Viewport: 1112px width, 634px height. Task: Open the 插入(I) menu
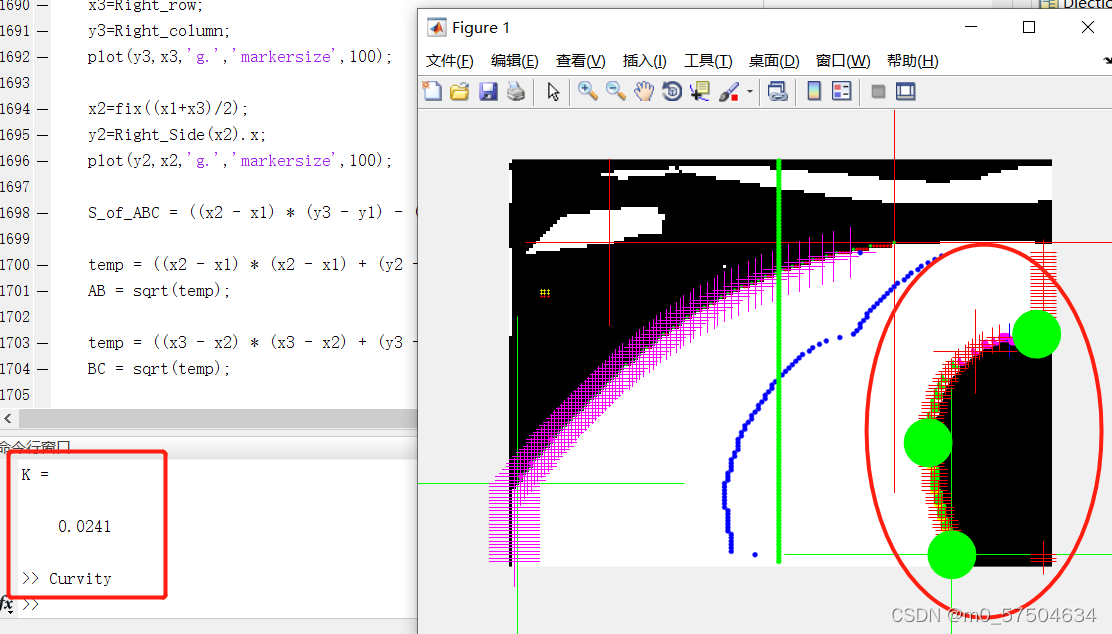tap(645, 61)
